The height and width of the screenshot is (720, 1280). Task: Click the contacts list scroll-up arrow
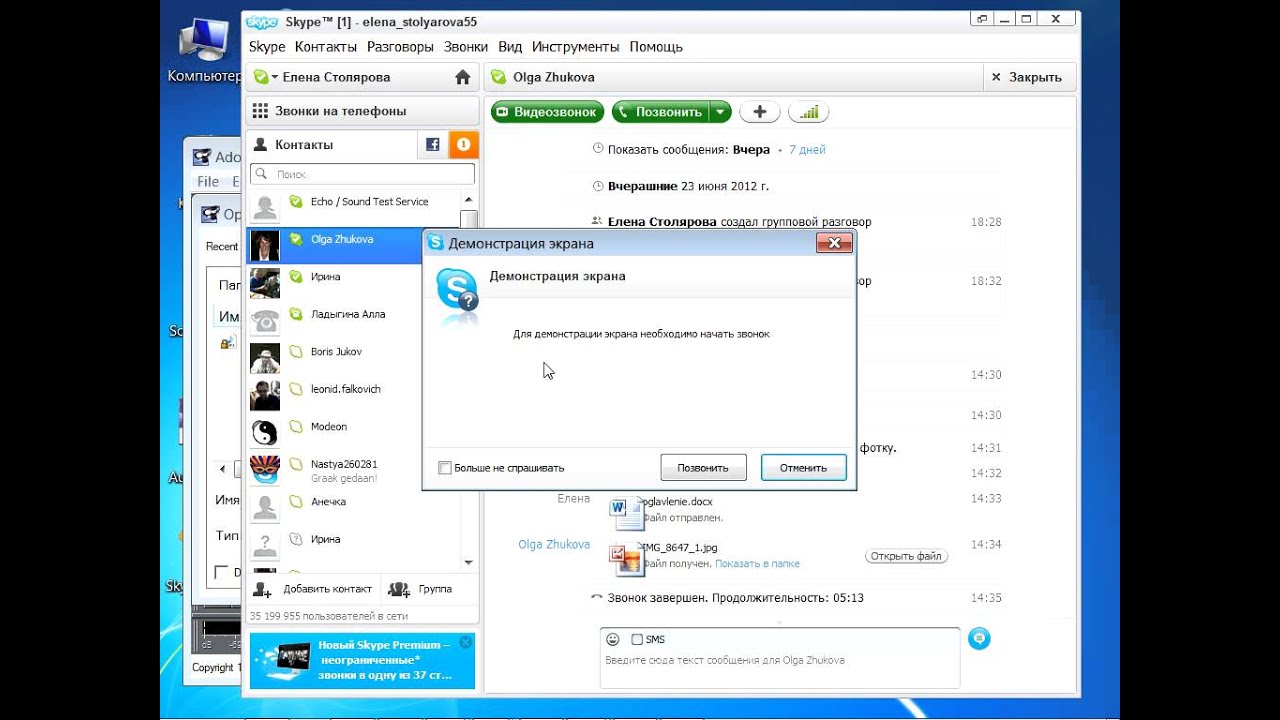(x=468, y=200)
